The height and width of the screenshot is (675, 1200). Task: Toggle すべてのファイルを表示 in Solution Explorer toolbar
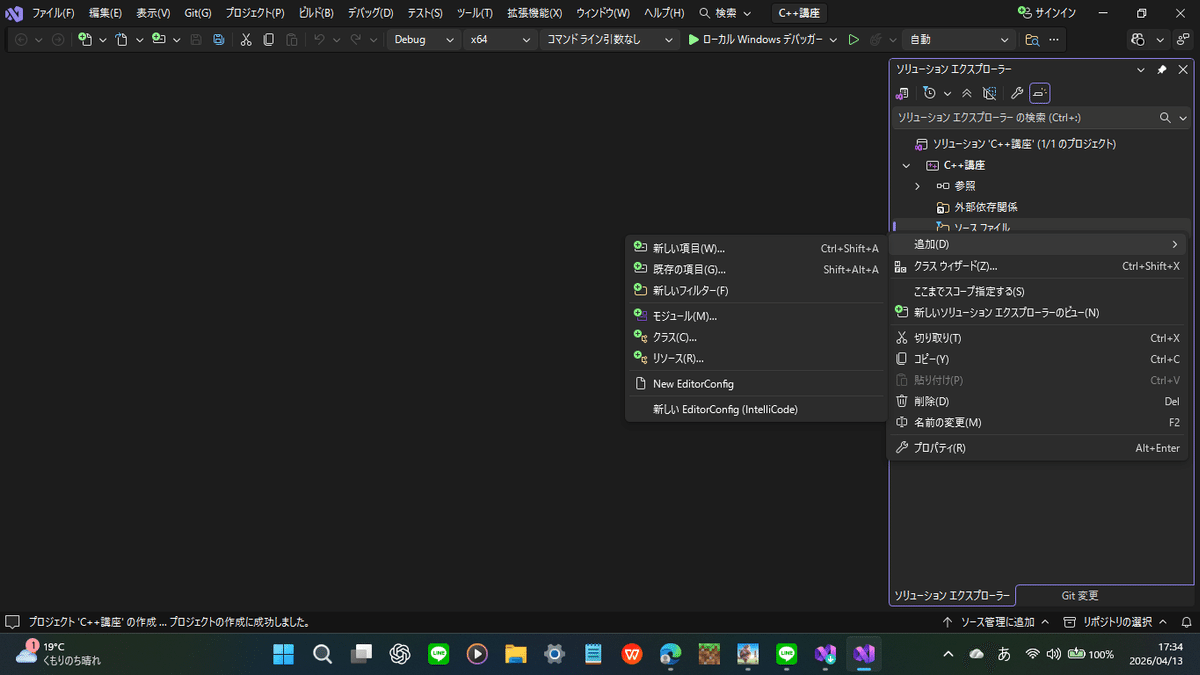[x=989, y=92]
